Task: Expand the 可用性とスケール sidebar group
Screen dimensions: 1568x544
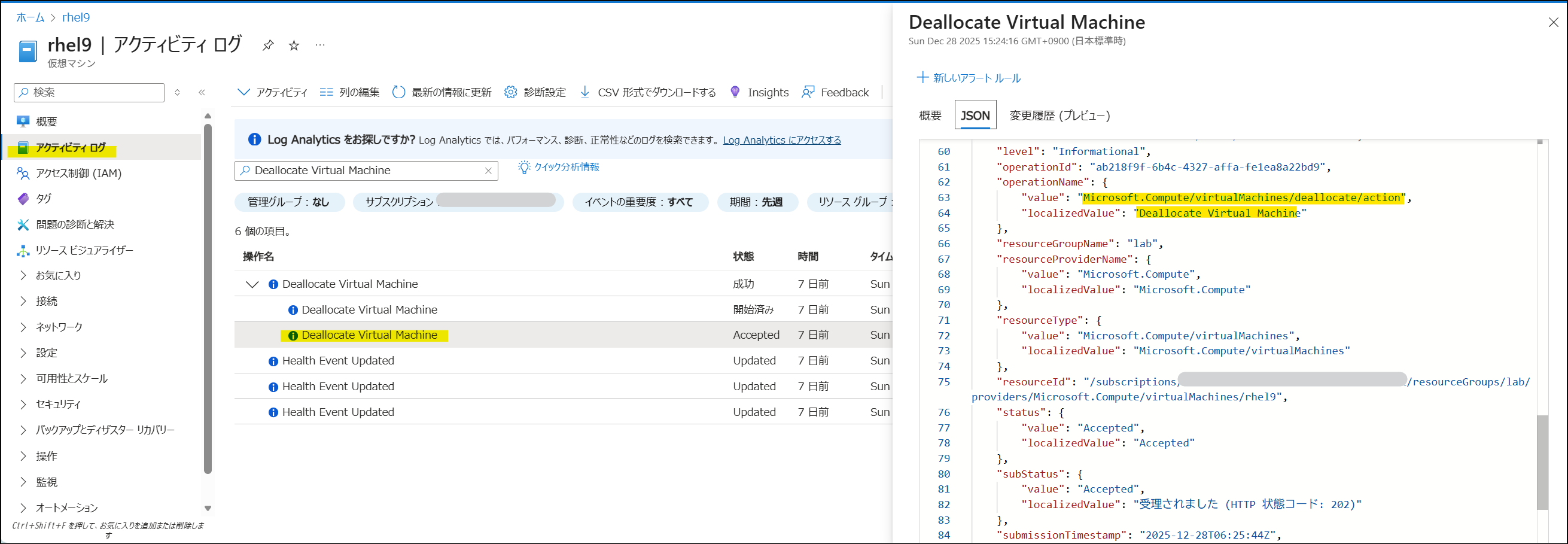Action: [23, 379]
